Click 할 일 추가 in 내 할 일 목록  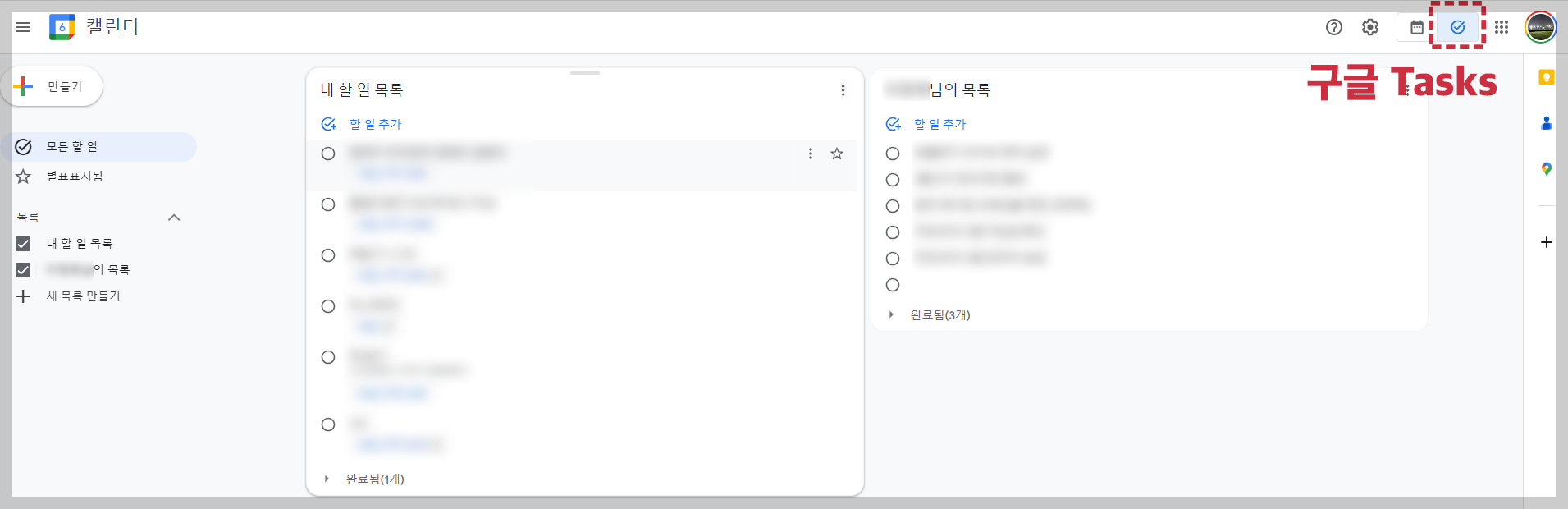click(x=362, y=124)
